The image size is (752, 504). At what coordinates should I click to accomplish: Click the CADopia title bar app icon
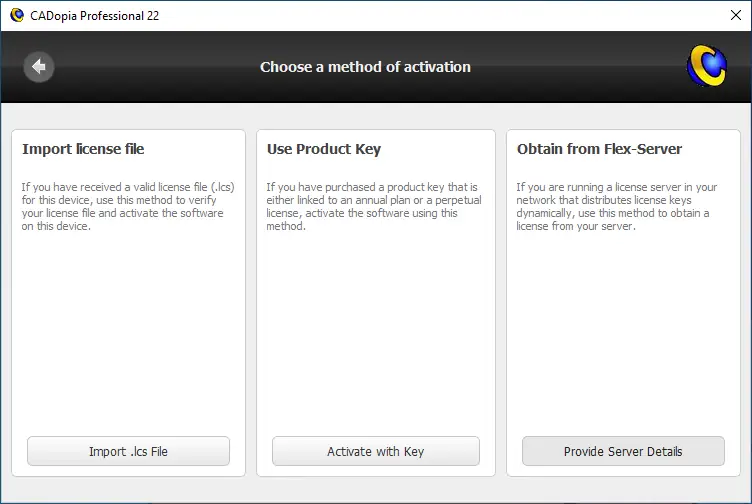click(16, 15)
